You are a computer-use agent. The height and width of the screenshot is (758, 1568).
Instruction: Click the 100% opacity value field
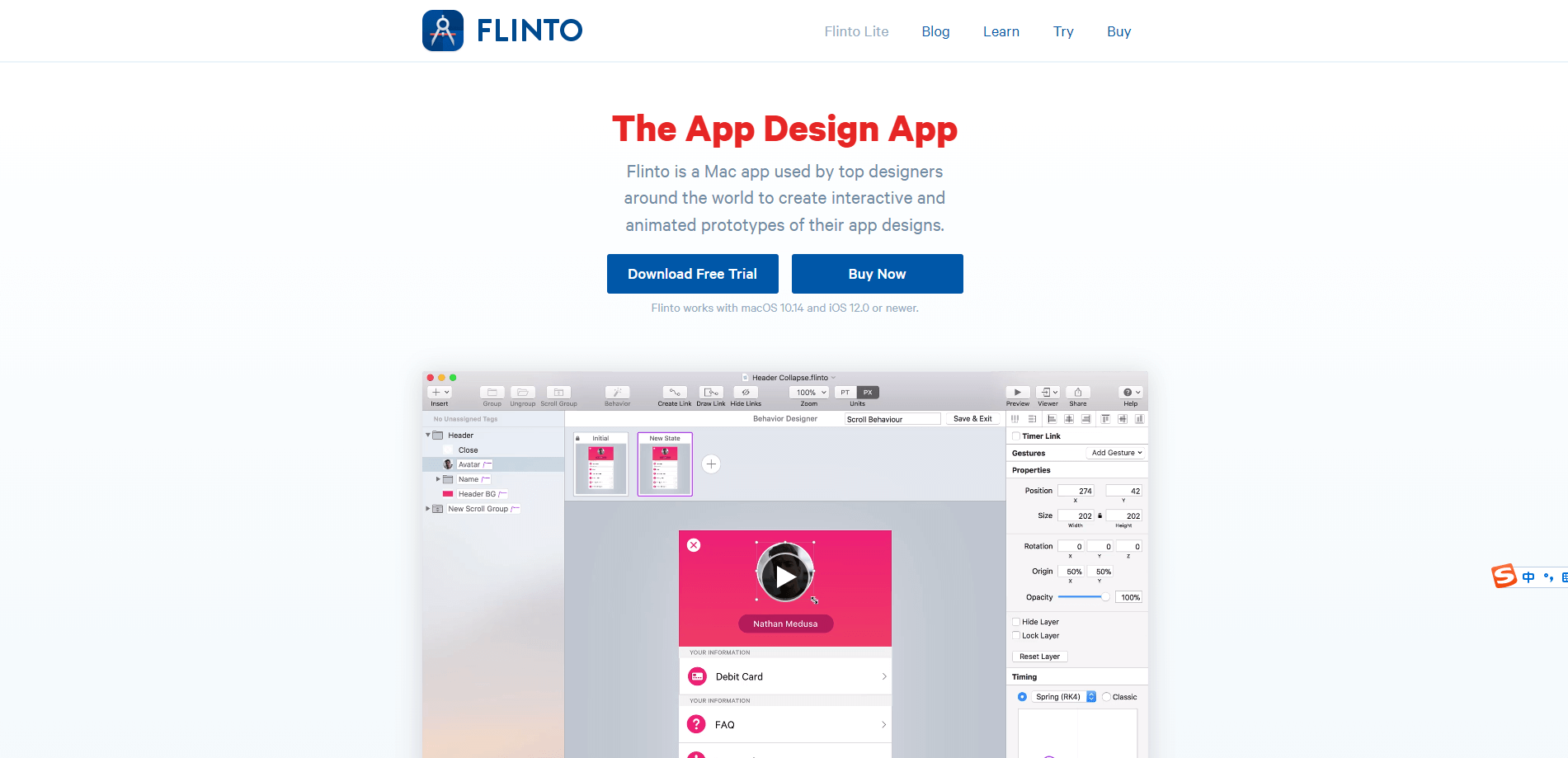pyautogui.click(x=1129, y=597)
